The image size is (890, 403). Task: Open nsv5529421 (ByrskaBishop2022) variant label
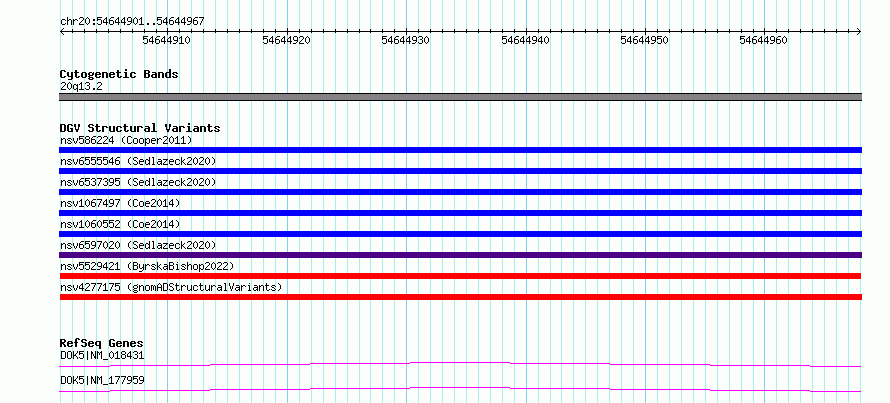click(147, 266)
